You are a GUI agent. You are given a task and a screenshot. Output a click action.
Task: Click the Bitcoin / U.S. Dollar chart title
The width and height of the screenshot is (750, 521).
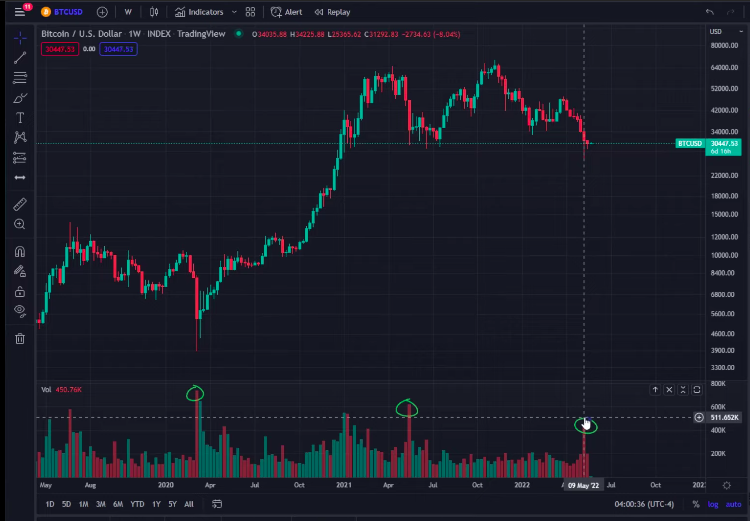pos(81,34)
